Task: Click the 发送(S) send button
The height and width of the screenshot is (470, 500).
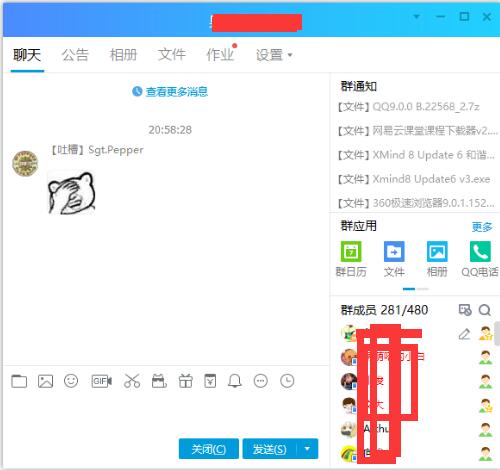Action: click(269, 449)
